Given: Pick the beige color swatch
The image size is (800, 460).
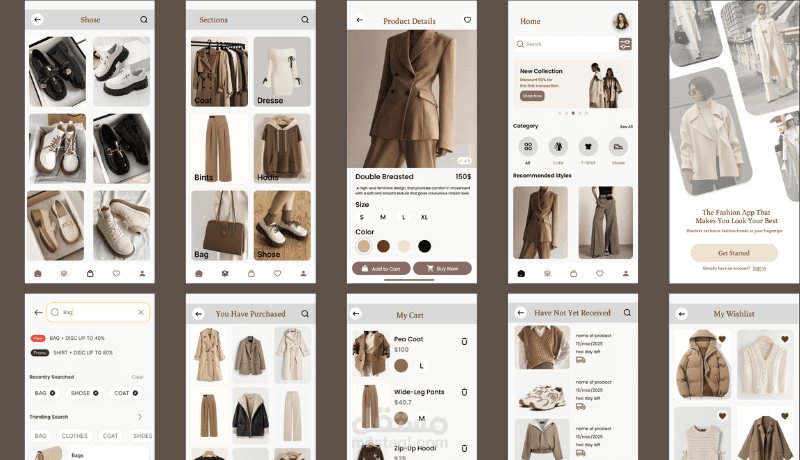Looking at the screenshot, I should [x=364, y=246].
